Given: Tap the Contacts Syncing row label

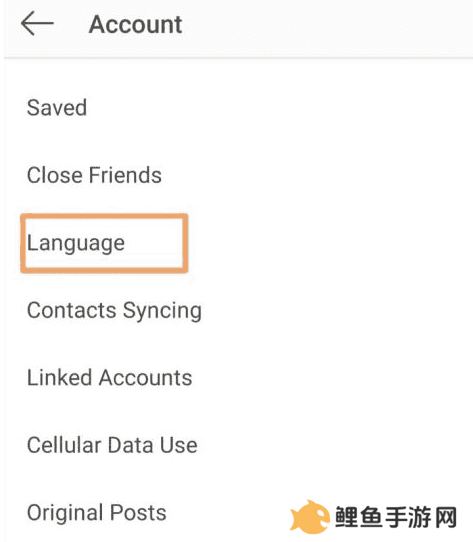Looking at the screenshot, I should [x=114, y=310].
